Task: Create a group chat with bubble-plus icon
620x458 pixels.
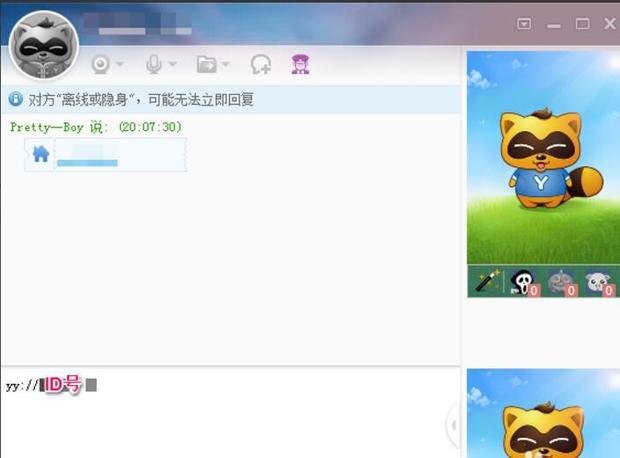Action: point(261,64)
